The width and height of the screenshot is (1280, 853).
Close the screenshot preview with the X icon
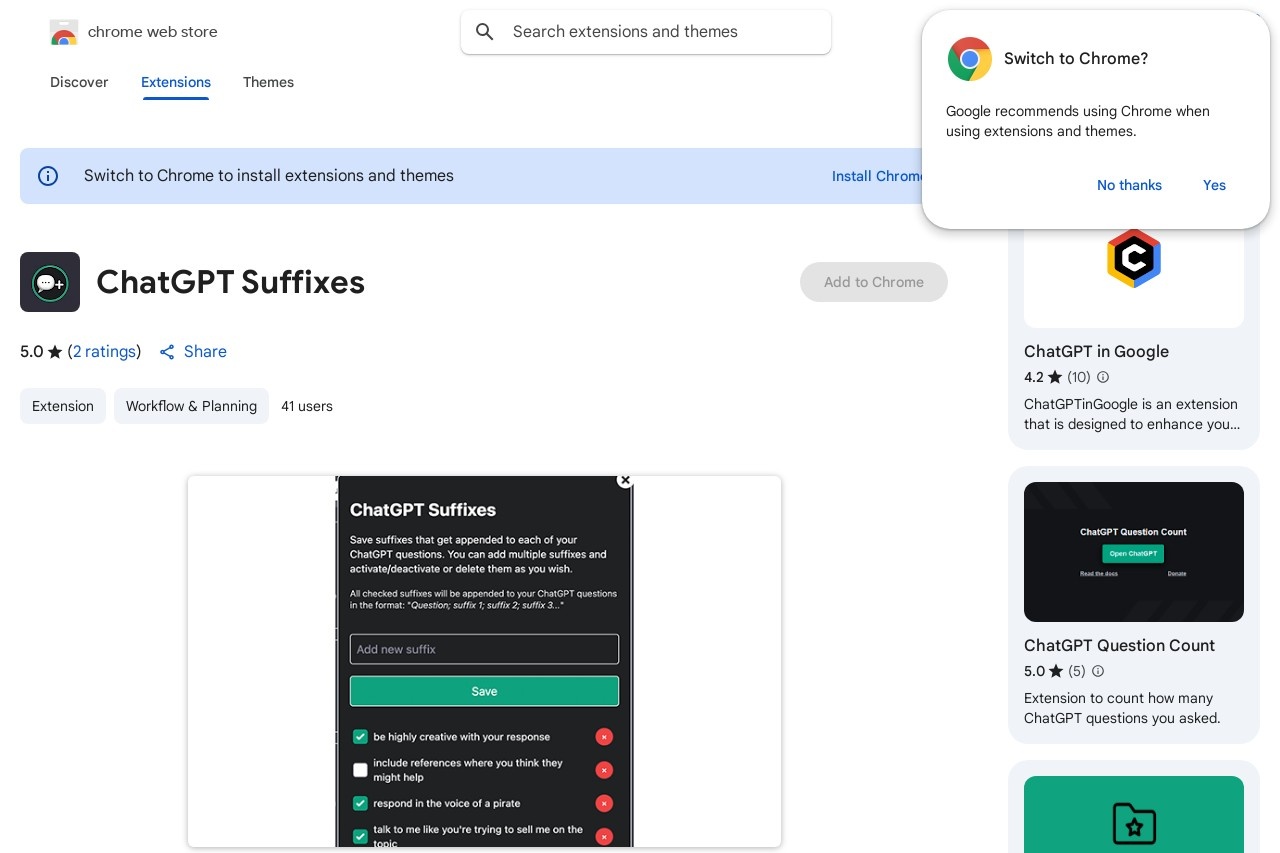(x=625, y=480)
